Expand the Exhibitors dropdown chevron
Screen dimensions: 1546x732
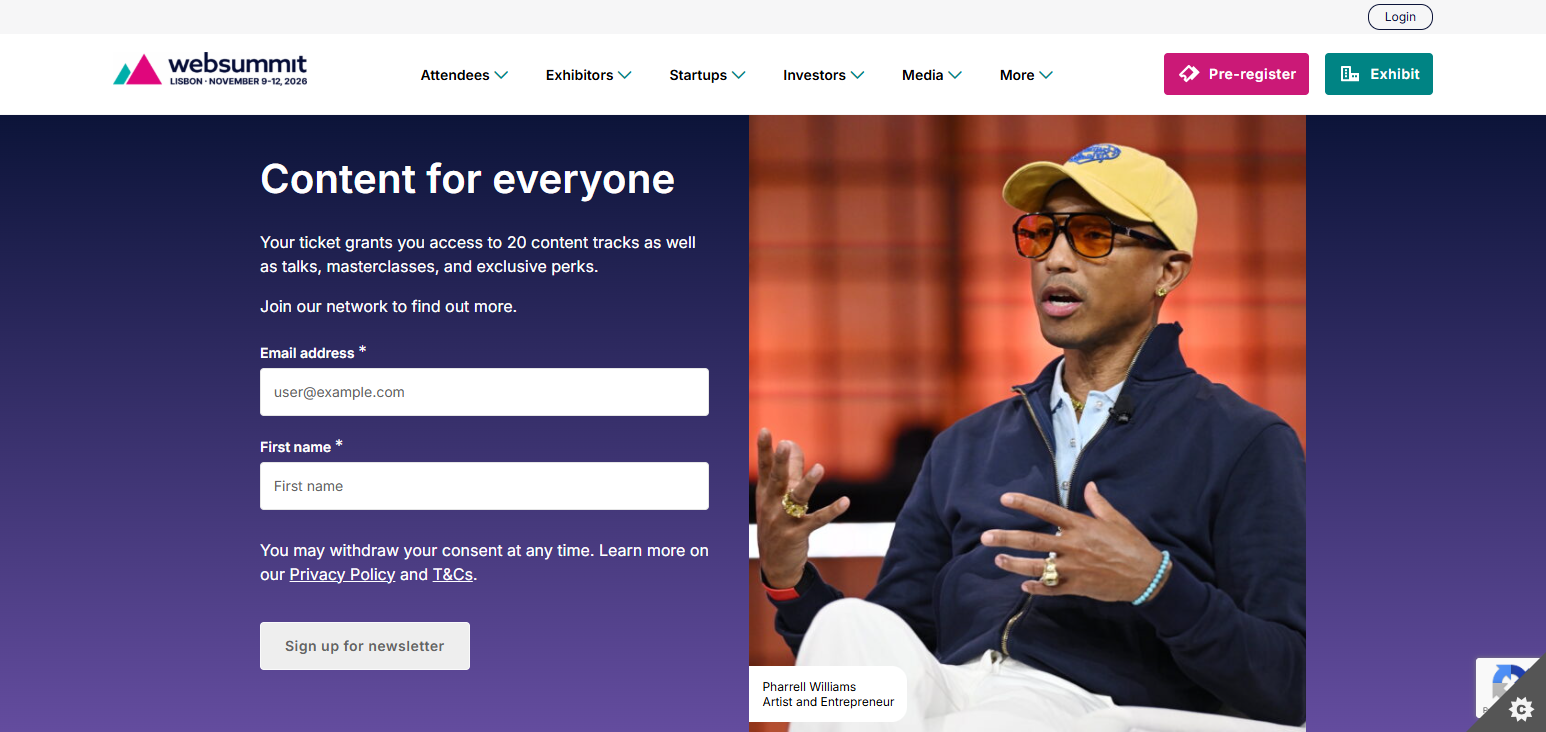point(625,75)
